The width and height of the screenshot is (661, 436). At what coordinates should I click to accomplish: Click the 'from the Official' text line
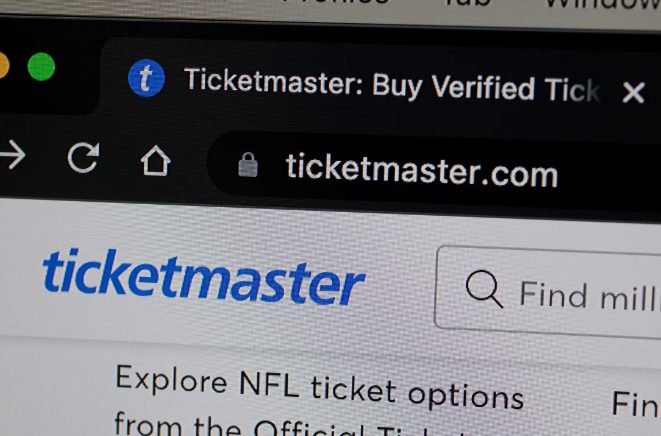pyautogui.click(x=239, y=424)
